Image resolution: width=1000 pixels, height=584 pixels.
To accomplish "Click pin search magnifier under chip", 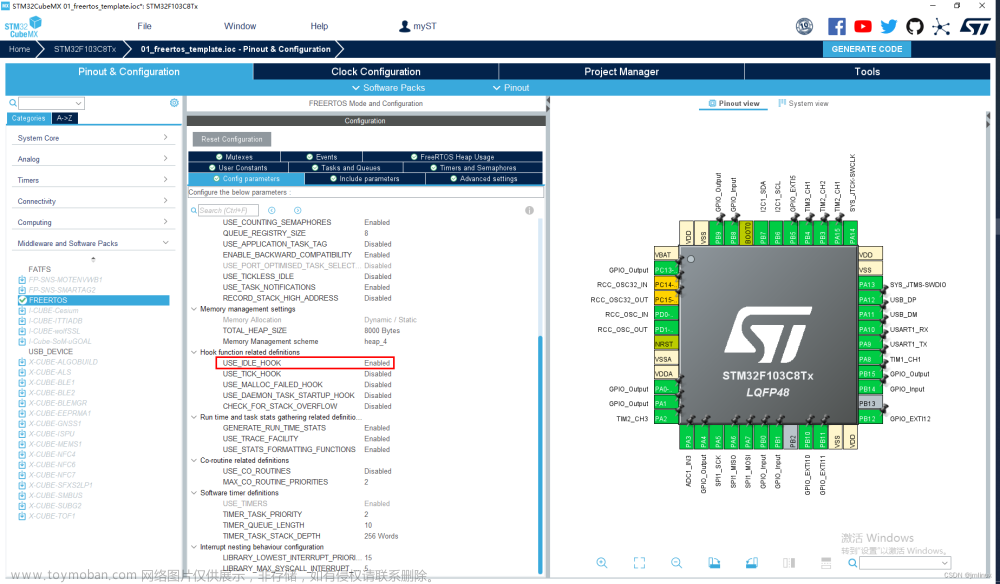I will click(x=852, y=563).
